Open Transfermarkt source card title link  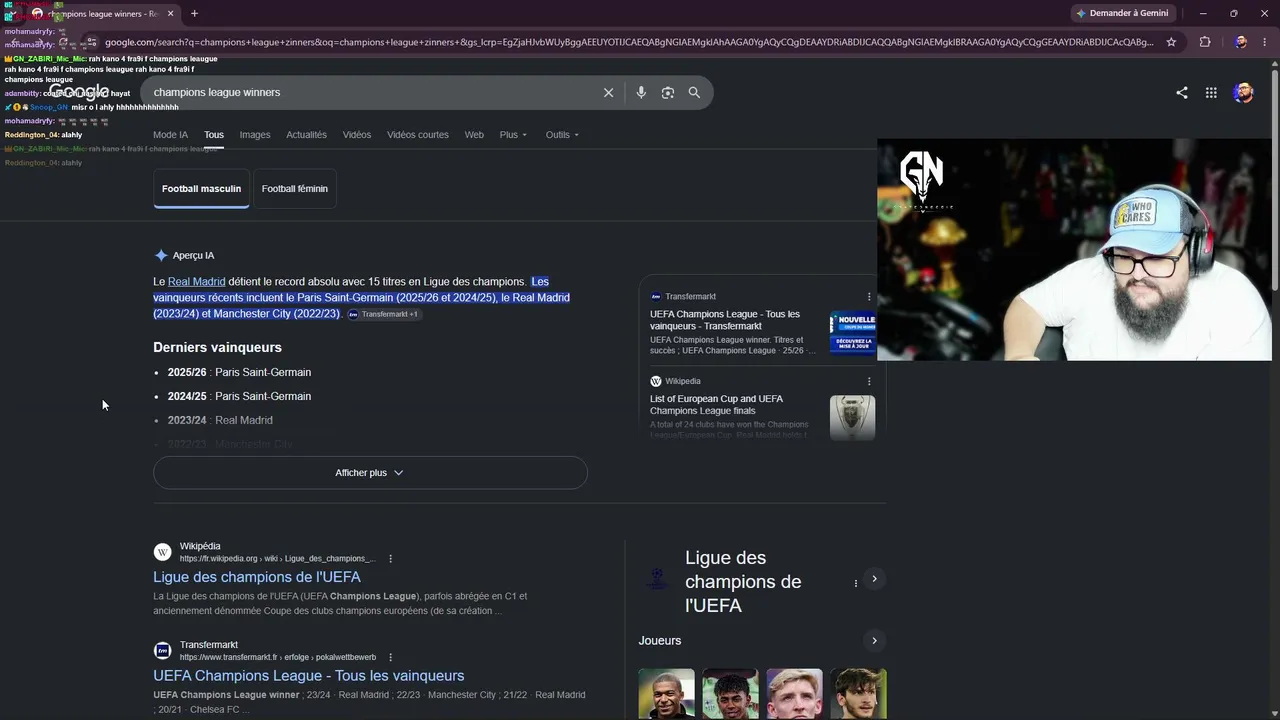tap(725, 320)
